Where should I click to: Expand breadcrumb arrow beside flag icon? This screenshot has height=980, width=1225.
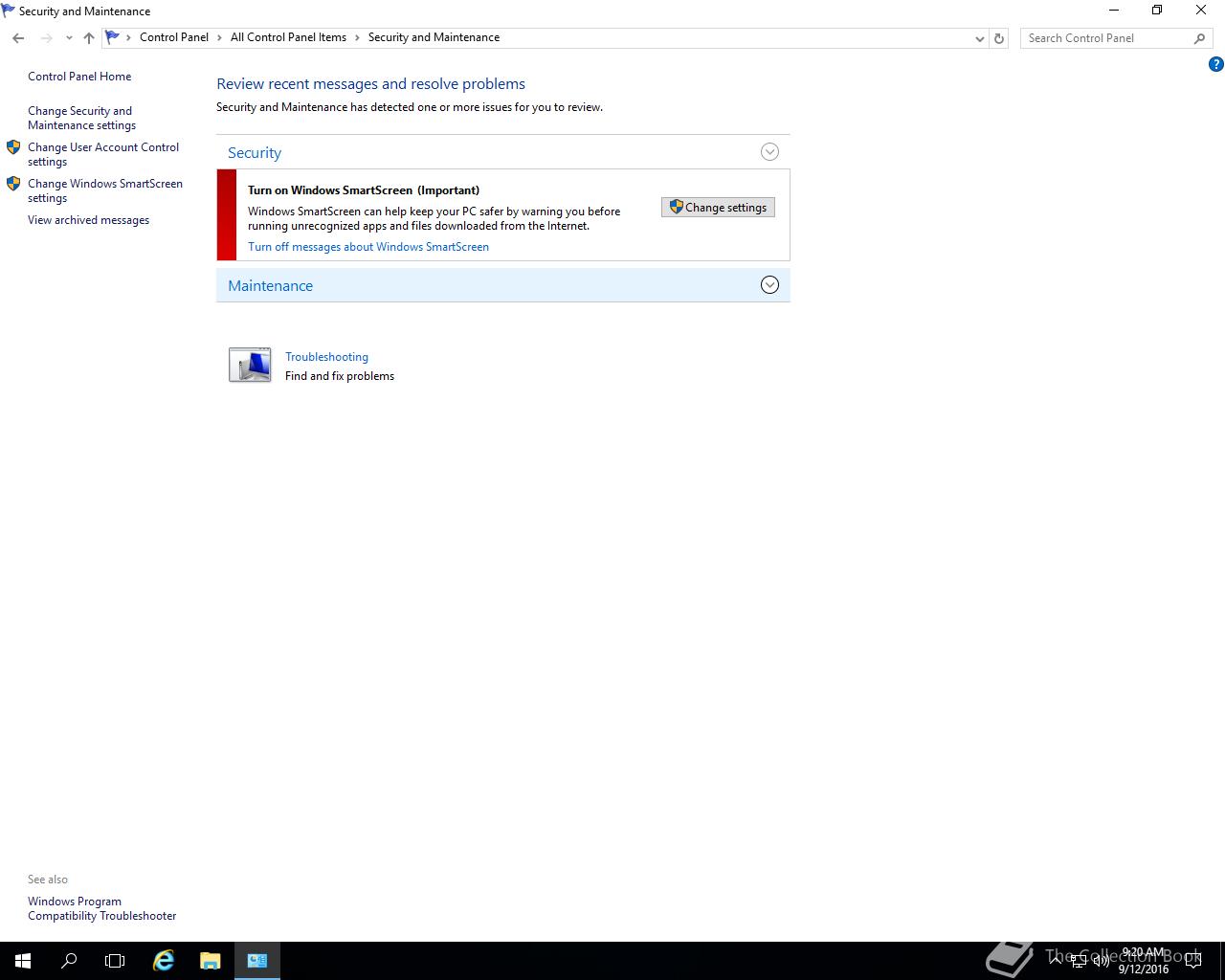click(x=128, y=38)
